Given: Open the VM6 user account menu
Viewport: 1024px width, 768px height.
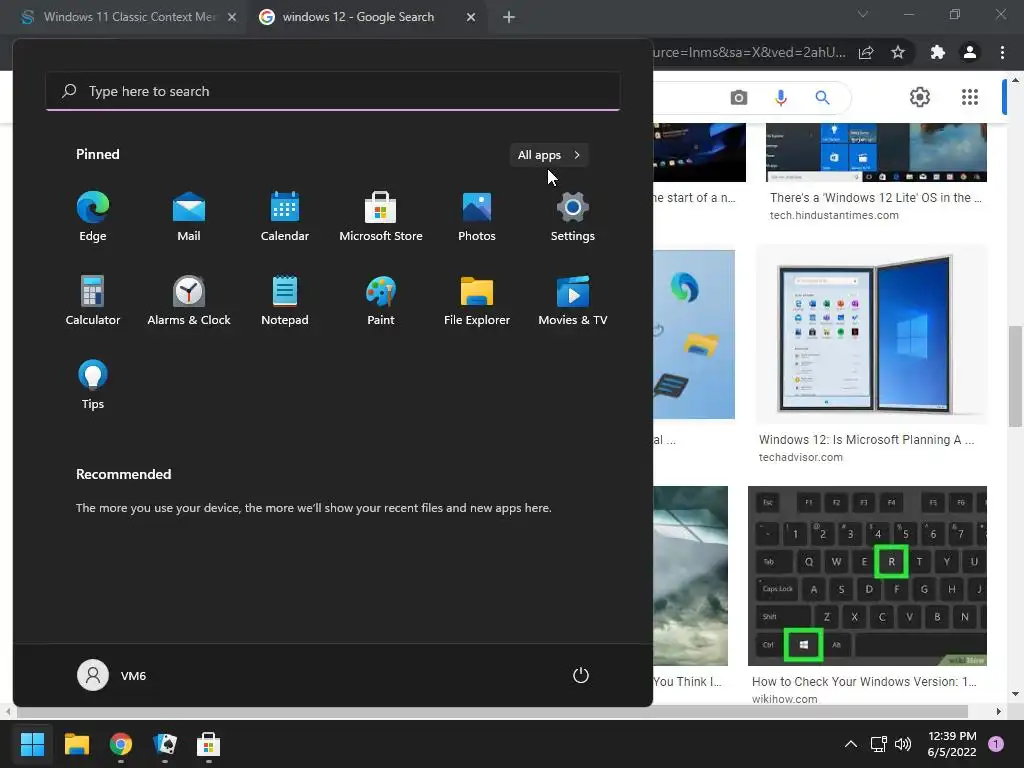Looking at the screenshot, I should (x=112, y=675).
